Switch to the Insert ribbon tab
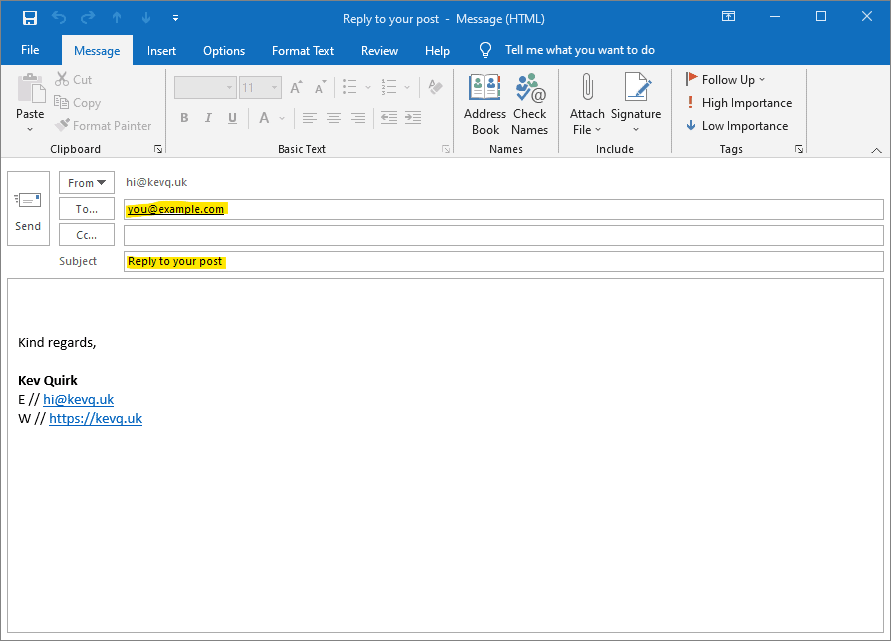Viewport: 891px width, 641px height. point(161,50)
